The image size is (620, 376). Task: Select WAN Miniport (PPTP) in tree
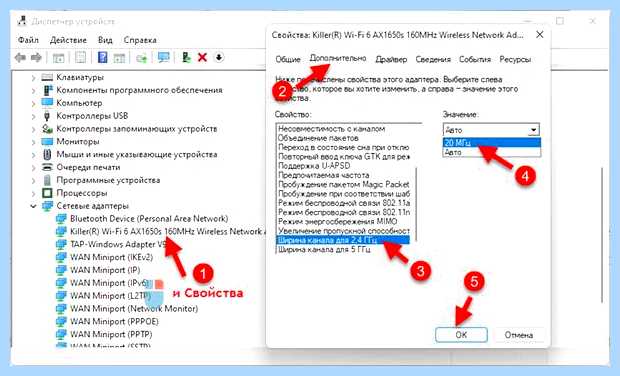click(111, 334)
